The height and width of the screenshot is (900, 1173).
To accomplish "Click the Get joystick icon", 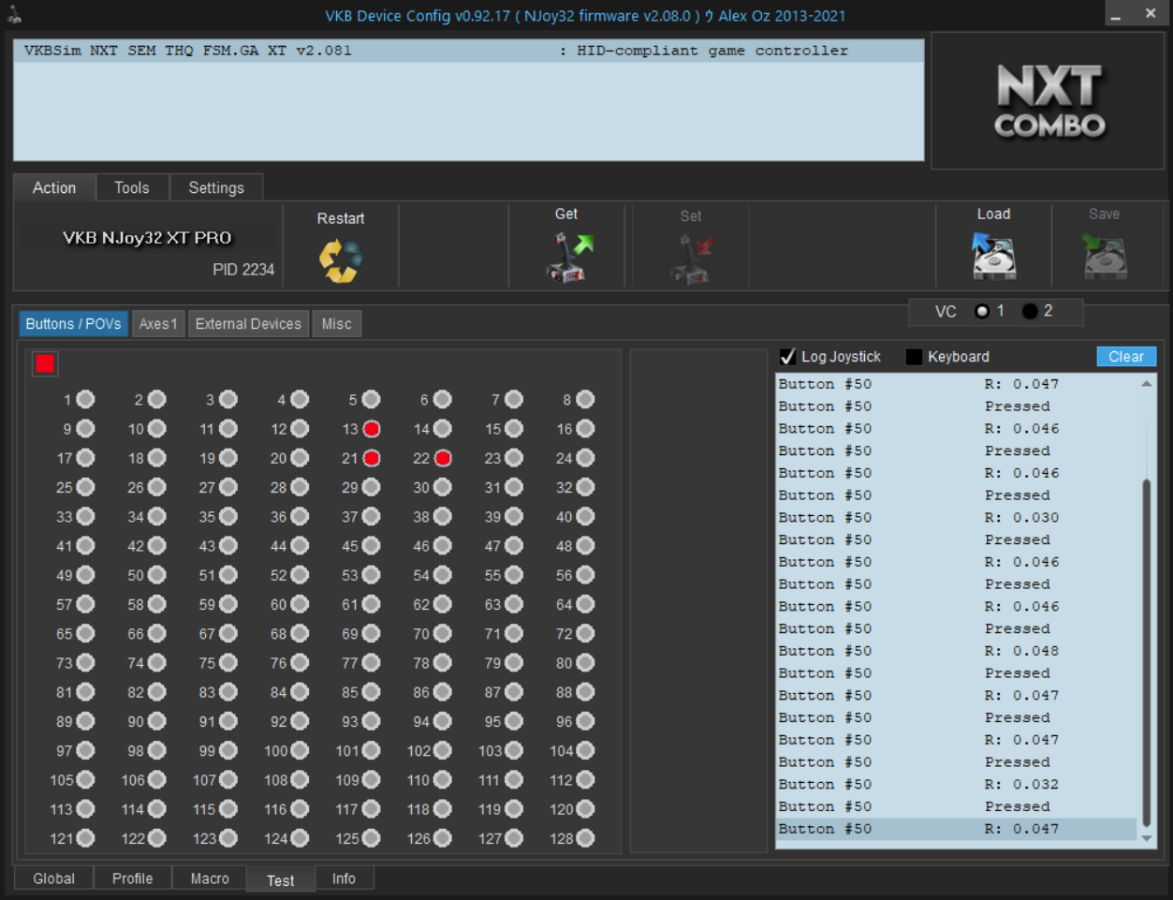I will pyautogui.click(x=566, y=257).
